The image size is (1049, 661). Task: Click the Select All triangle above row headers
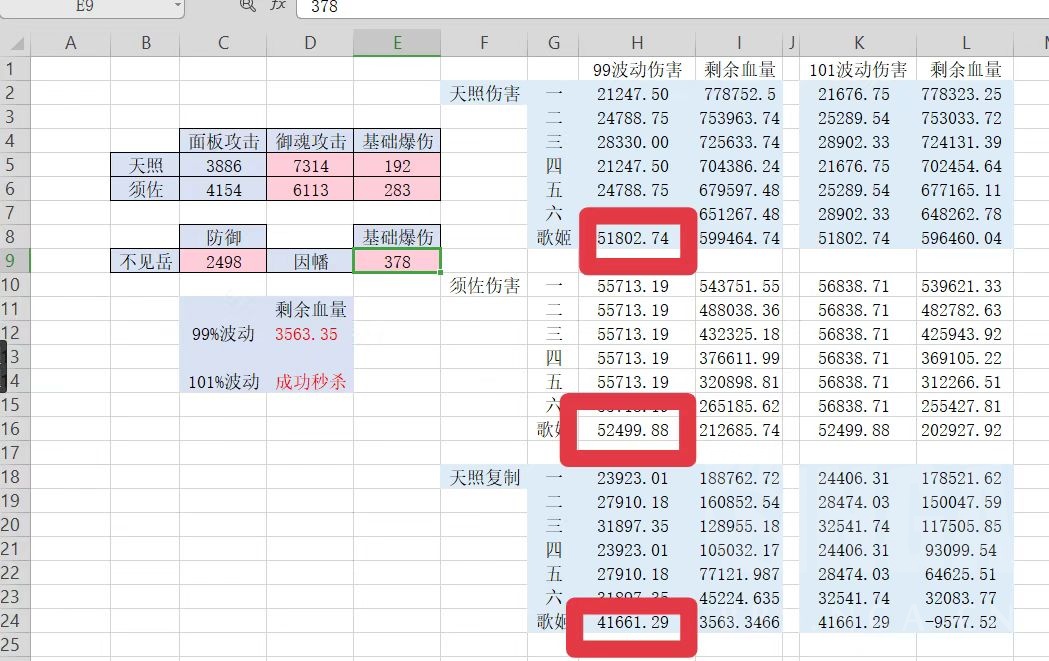[x=15, y=43]
